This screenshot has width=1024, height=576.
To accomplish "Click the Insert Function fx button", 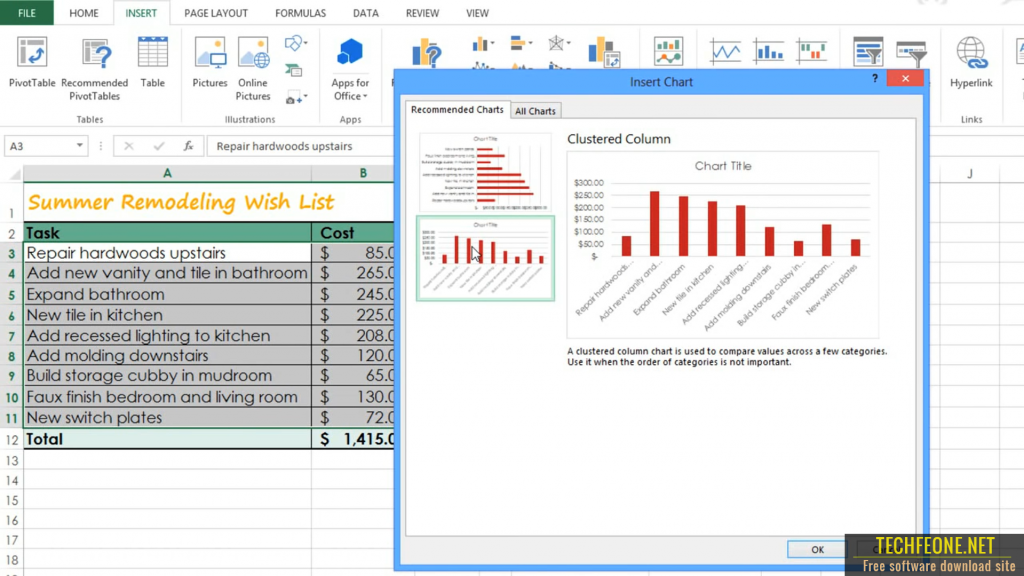I will (188, 146).
